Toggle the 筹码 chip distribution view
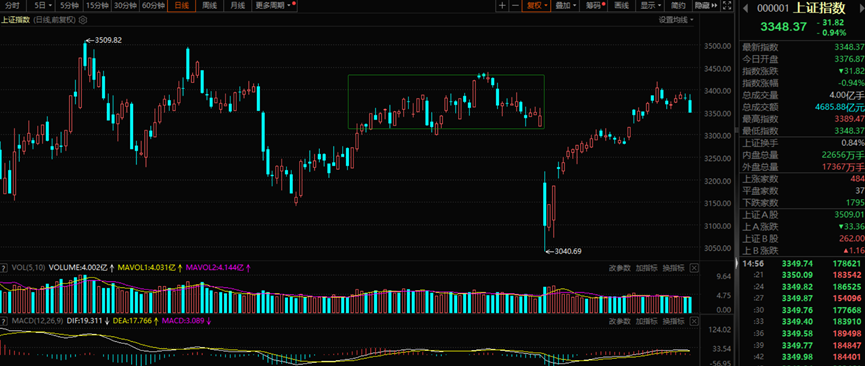 pos(595,6)
